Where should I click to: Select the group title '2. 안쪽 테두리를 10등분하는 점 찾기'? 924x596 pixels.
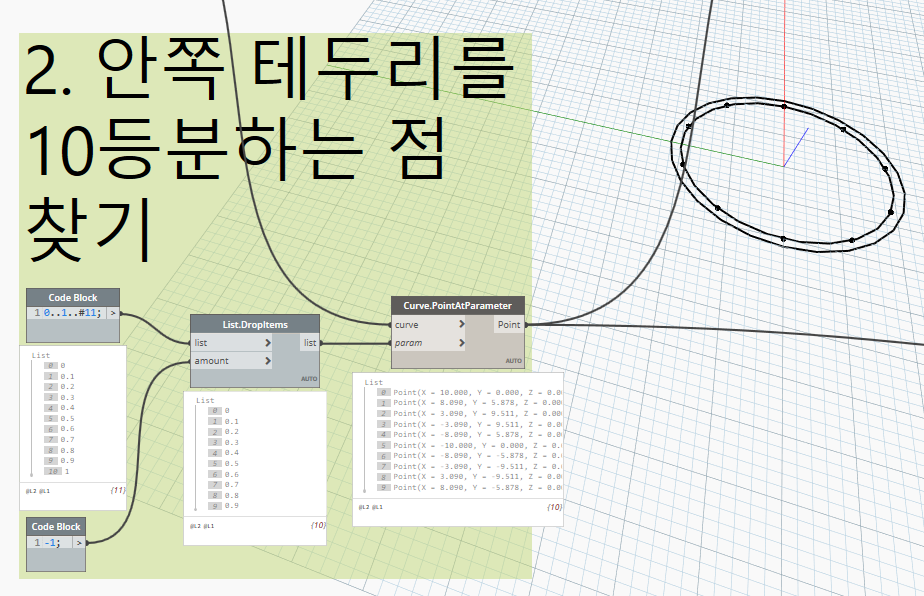tap(268, 149)
